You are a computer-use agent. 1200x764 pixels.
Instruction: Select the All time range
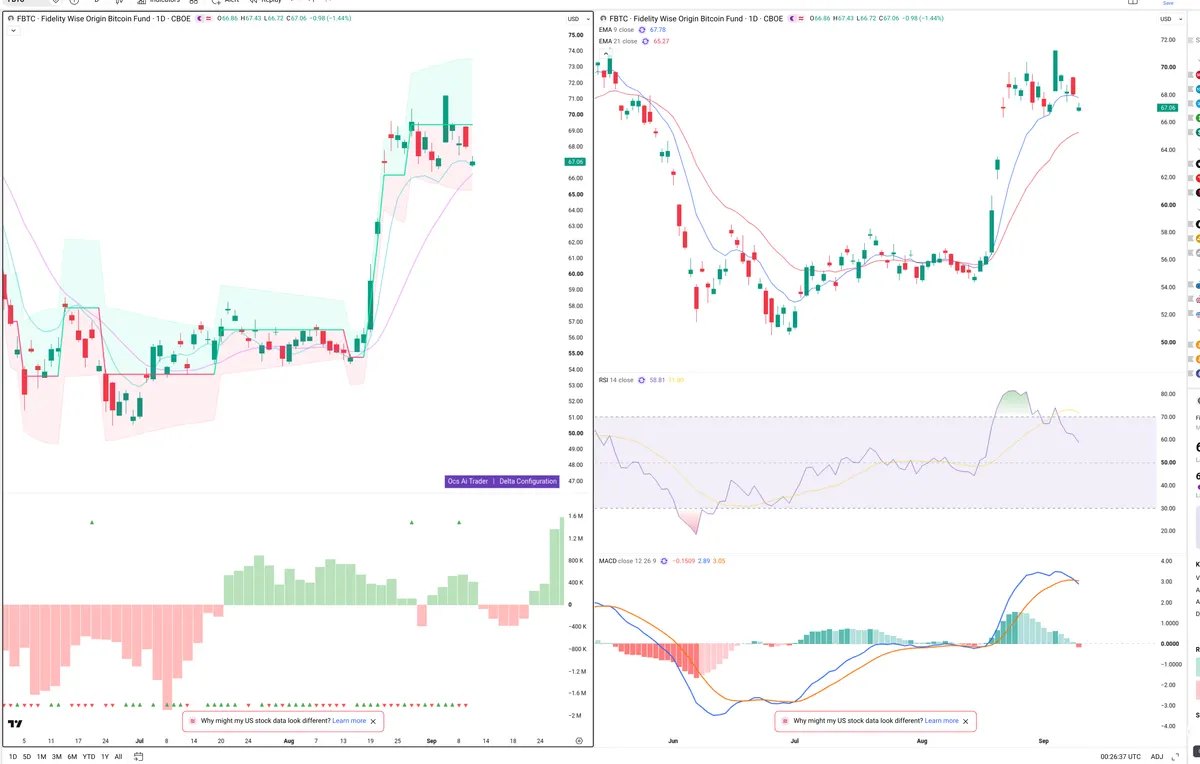click(118, 757)
